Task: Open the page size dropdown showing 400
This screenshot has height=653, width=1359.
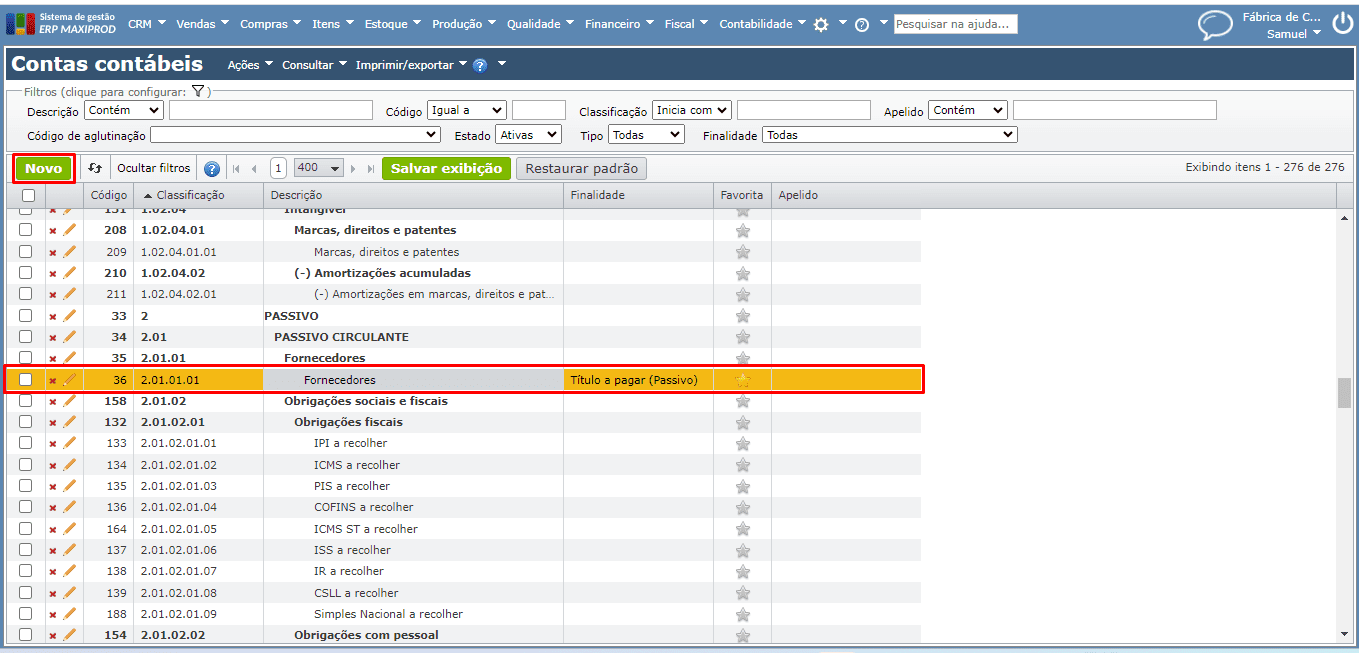Action: click(319, 169)
